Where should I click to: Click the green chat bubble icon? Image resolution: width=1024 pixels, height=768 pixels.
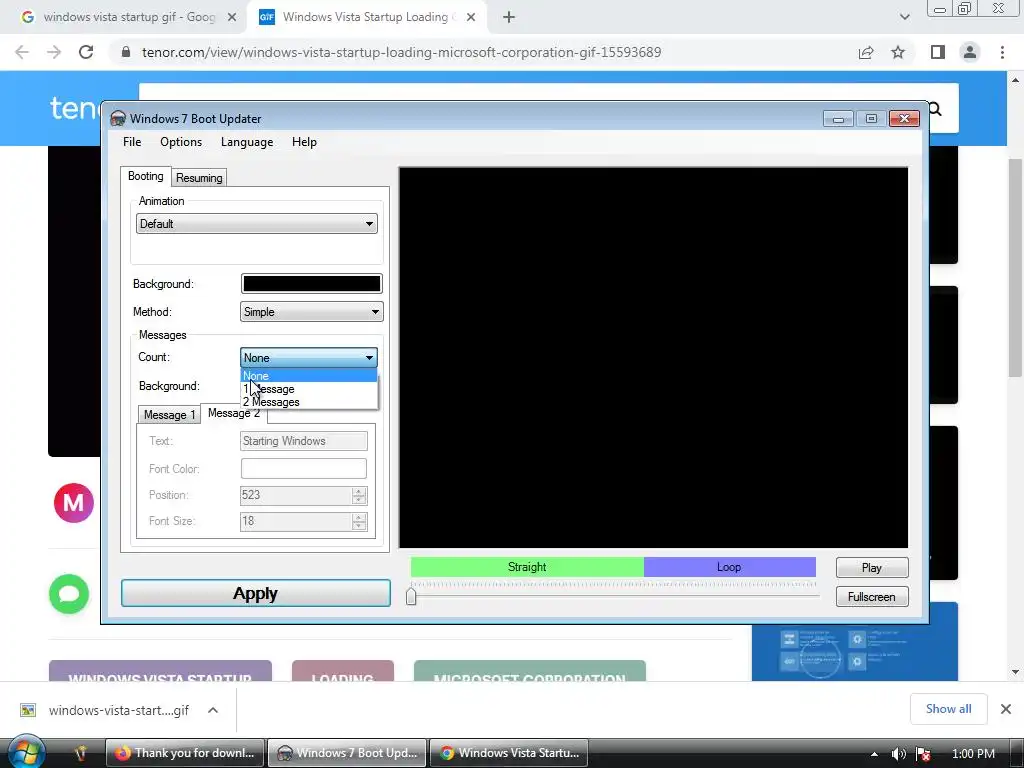pos(69,594)
